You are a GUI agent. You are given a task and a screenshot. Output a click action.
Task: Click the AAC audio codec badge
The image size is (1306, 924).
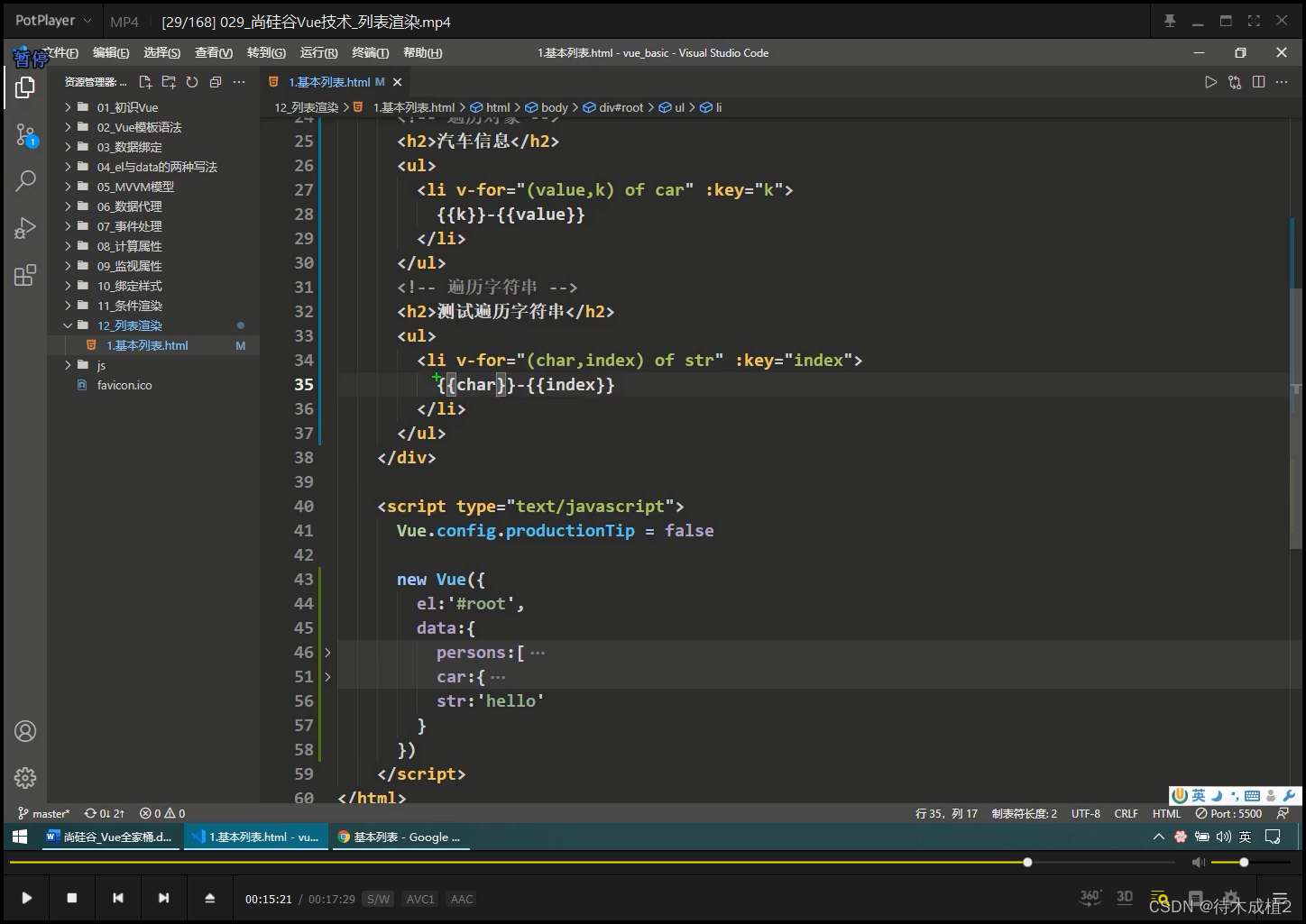462,899
